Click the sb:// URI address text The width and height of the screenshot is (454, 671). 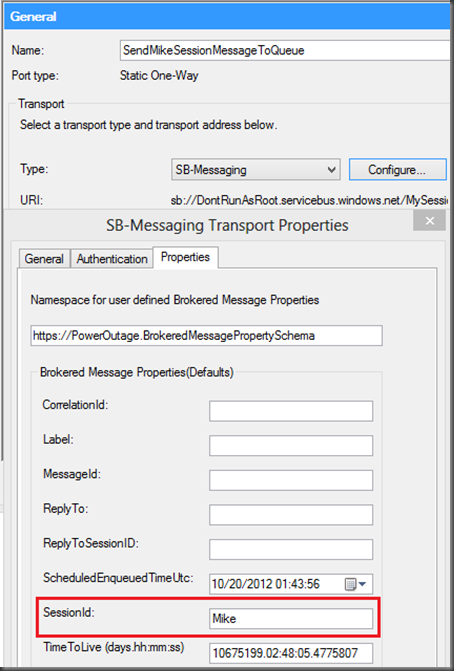coord(310,200)
